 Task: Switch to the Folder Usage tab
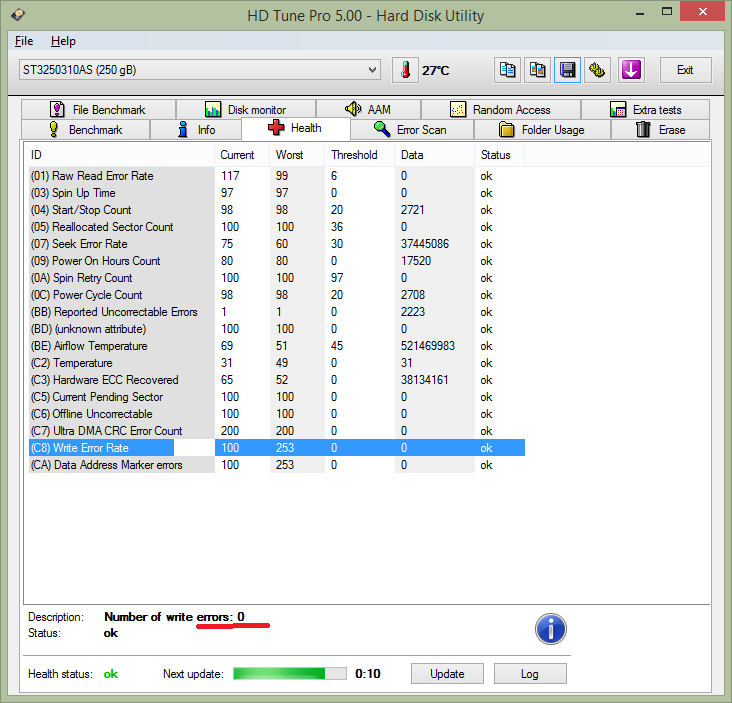[542, 130]
